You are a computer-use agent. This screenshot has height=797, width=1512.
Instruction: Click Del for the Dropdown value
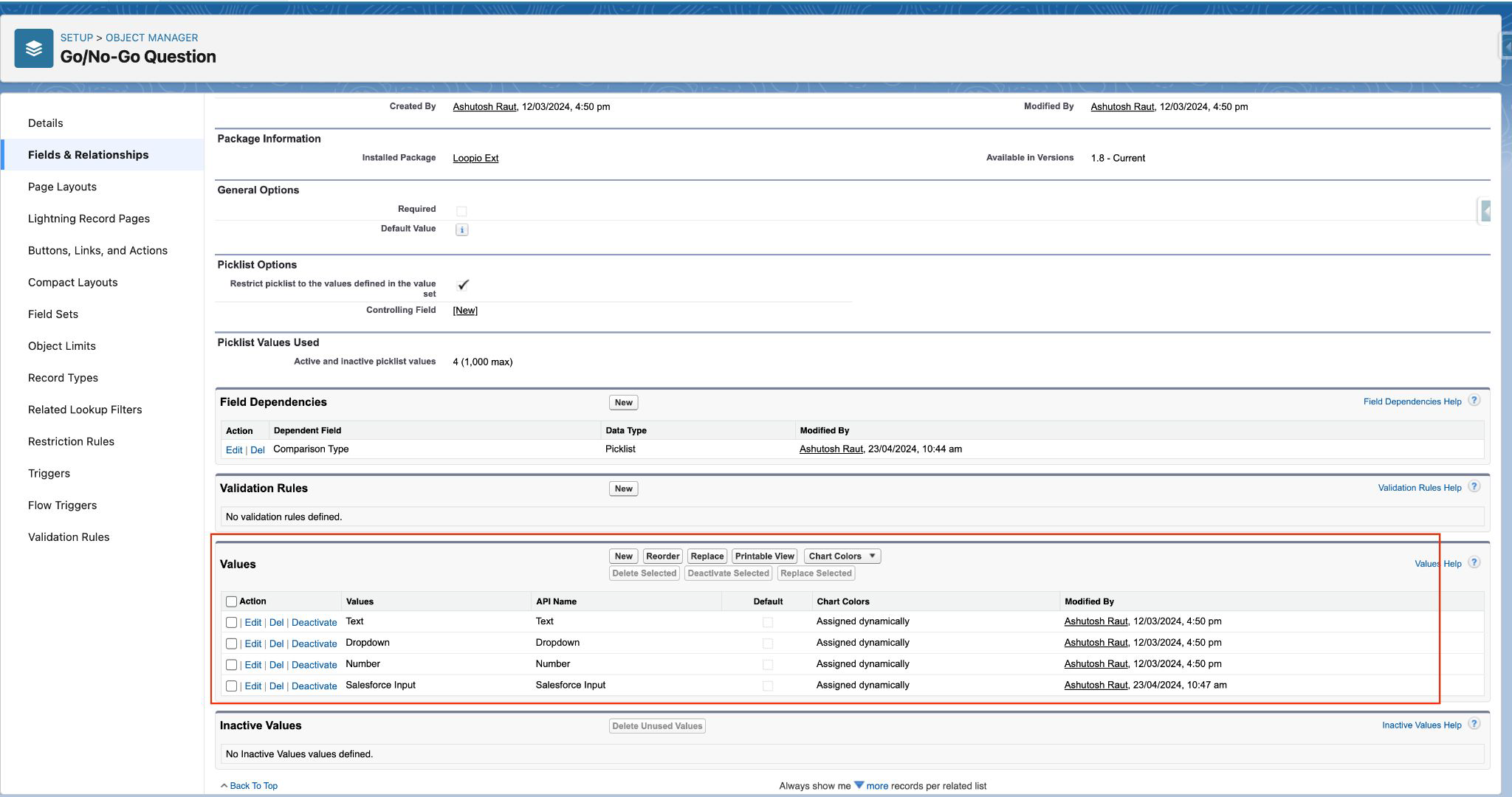[276, 644]
